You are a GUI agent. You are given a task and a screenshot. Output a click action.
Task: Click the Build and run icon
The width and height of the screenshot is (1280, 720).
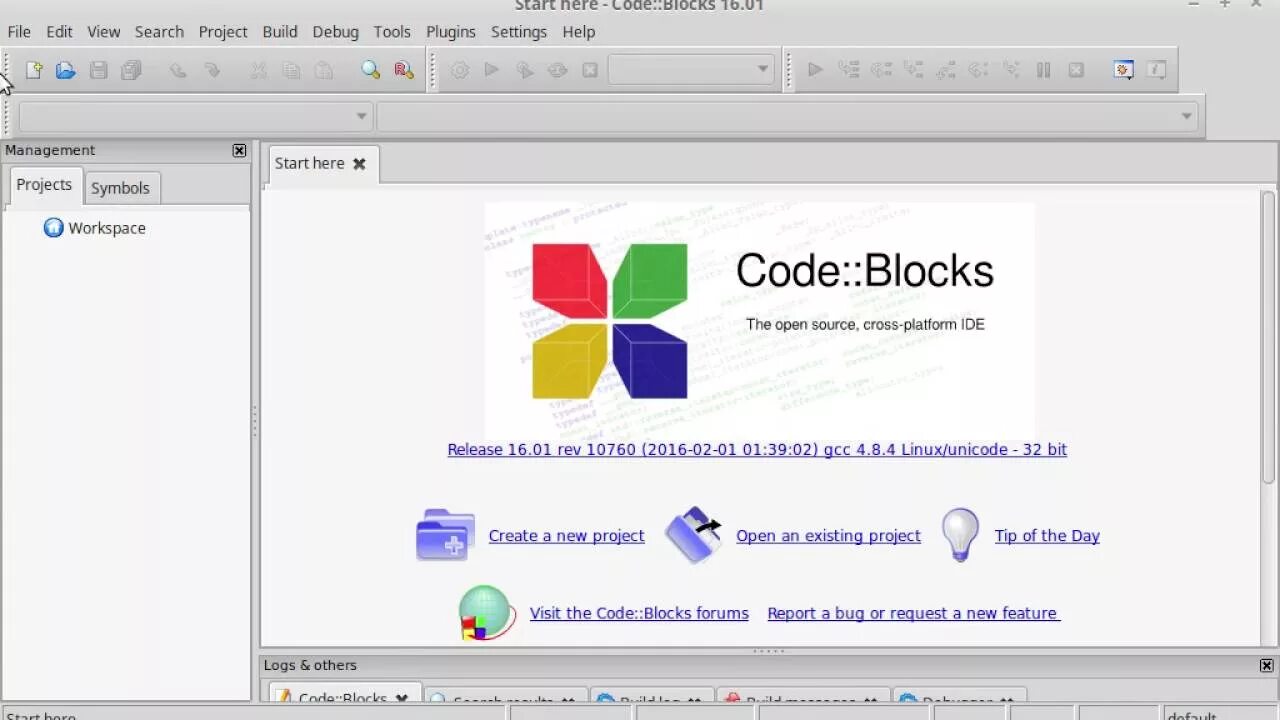tap(524, 70)
